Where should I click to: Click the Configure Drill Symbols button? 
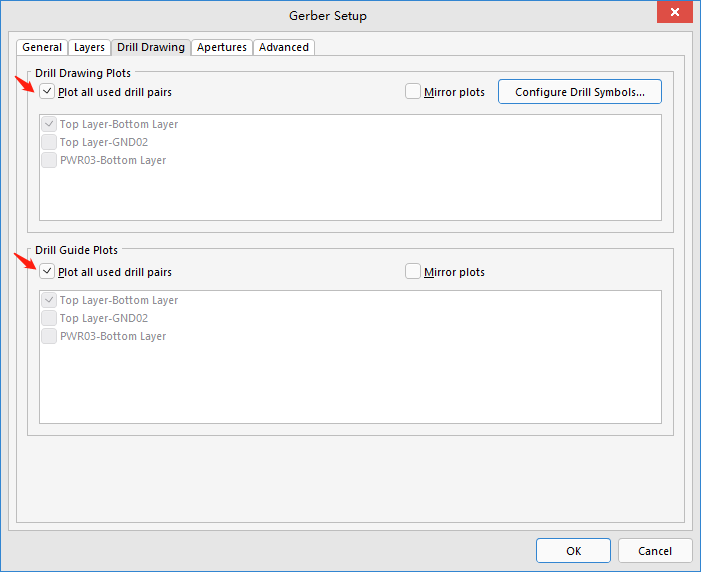point(579,92)
